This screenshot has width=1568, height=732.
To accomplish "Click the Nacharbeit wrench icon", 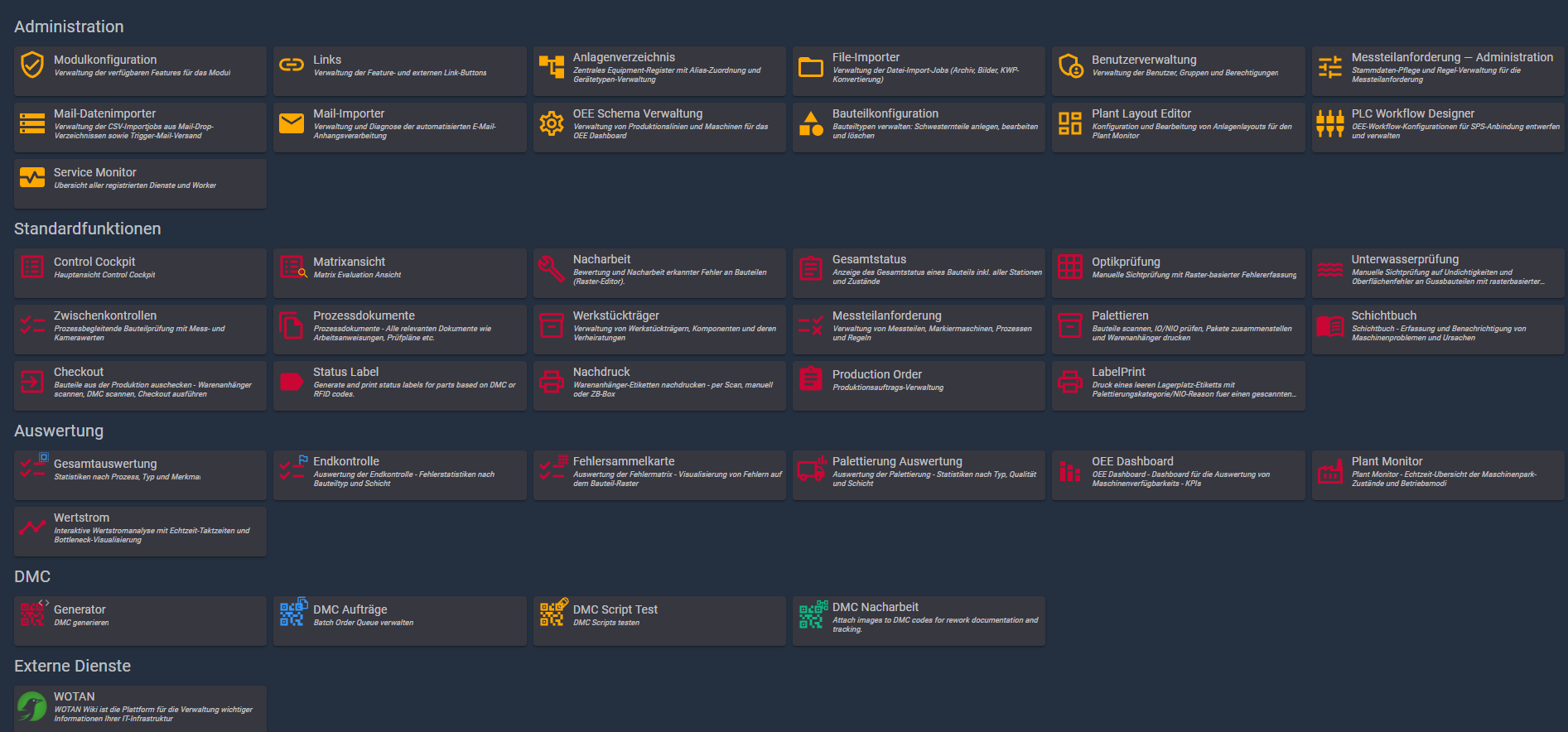I will tap(552, 268).
